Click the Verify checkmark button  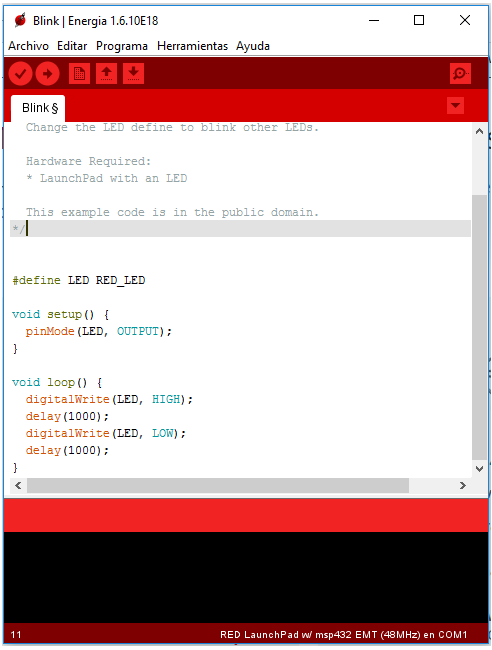click(20, 74)
